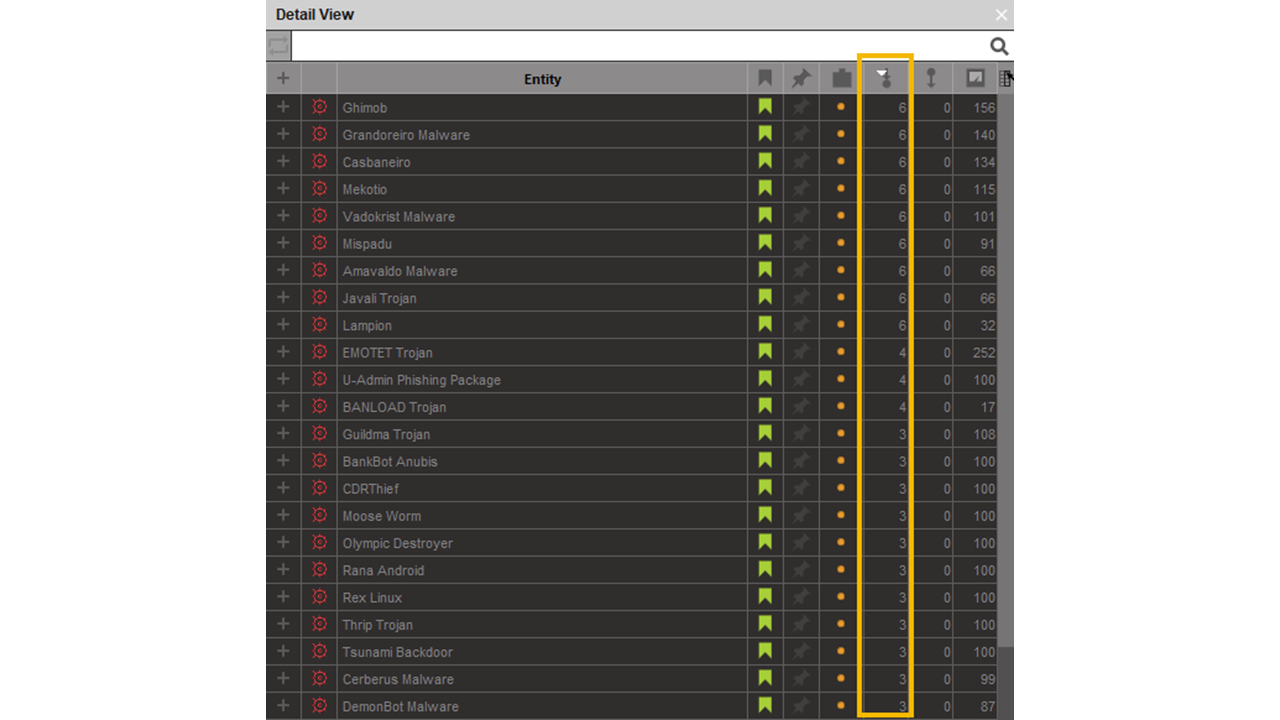Focus the Detail View search field

[640, 46]
